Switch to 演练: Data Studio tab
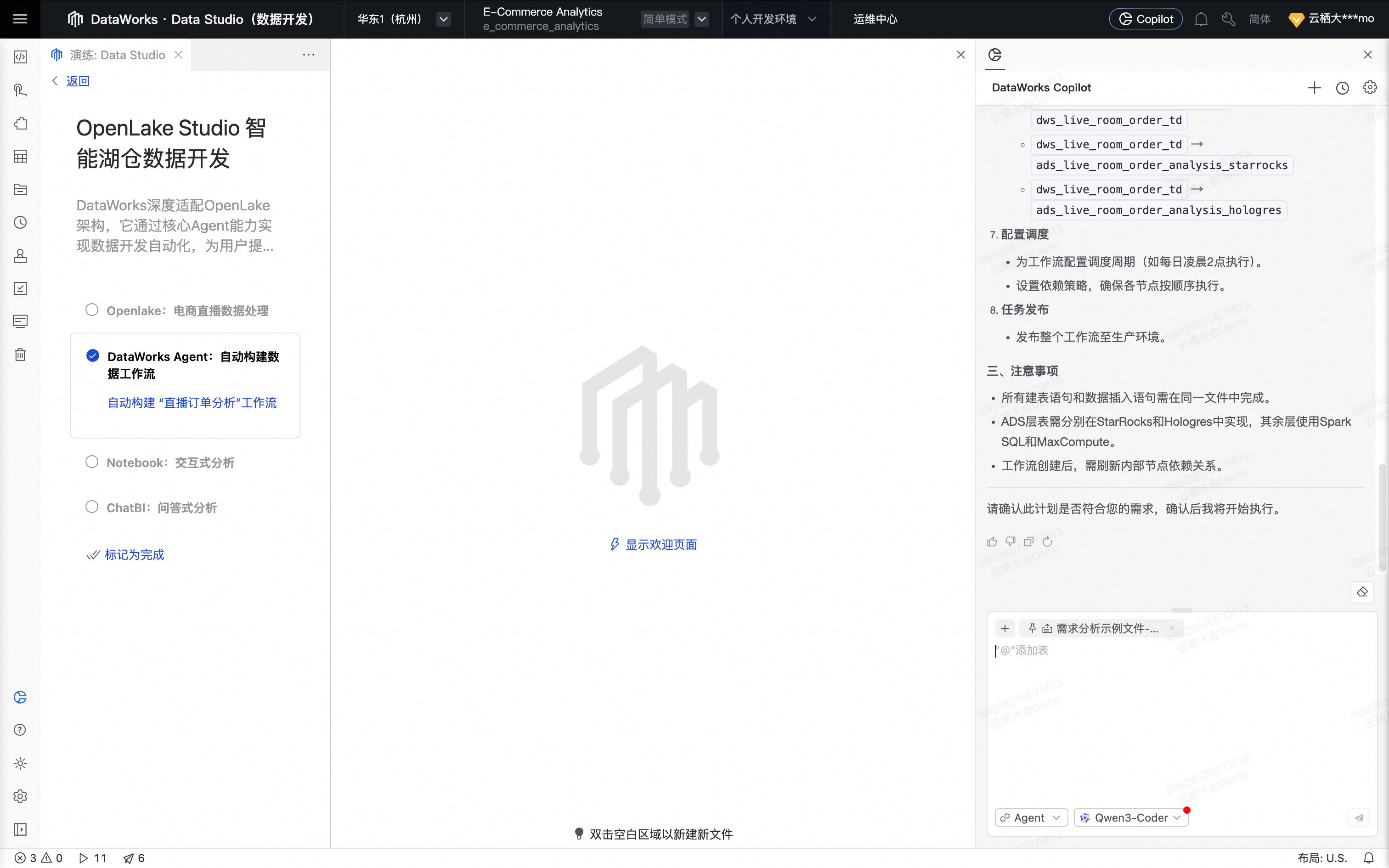Screen dimensions: 1389x868 [x=117, y=55]
